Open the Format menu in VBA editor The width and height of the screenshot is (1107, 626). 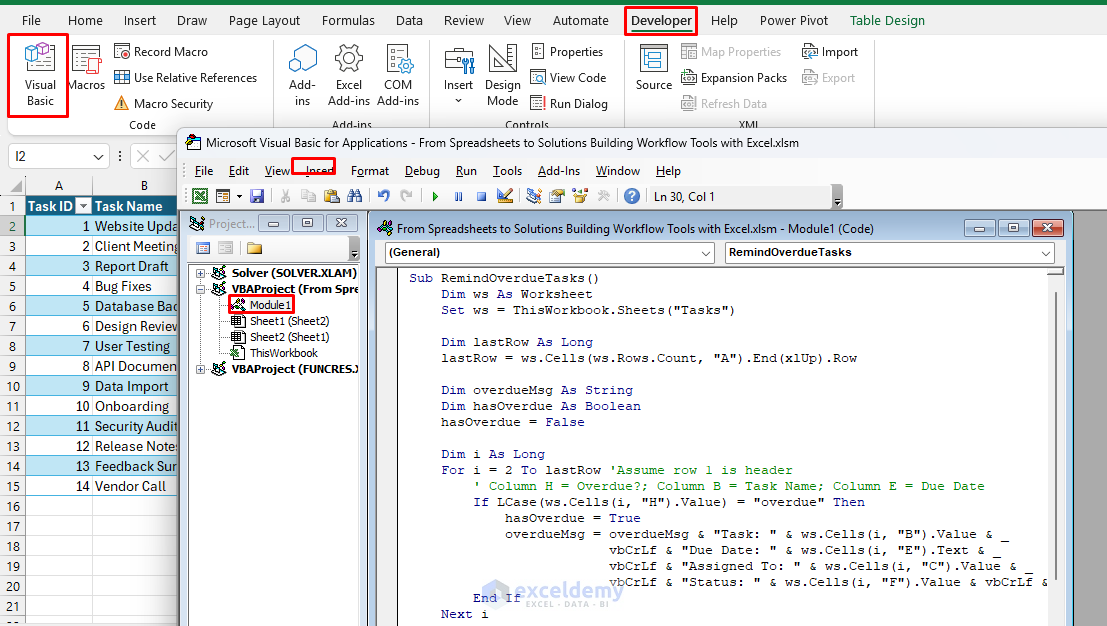click(x=370, y=171)
